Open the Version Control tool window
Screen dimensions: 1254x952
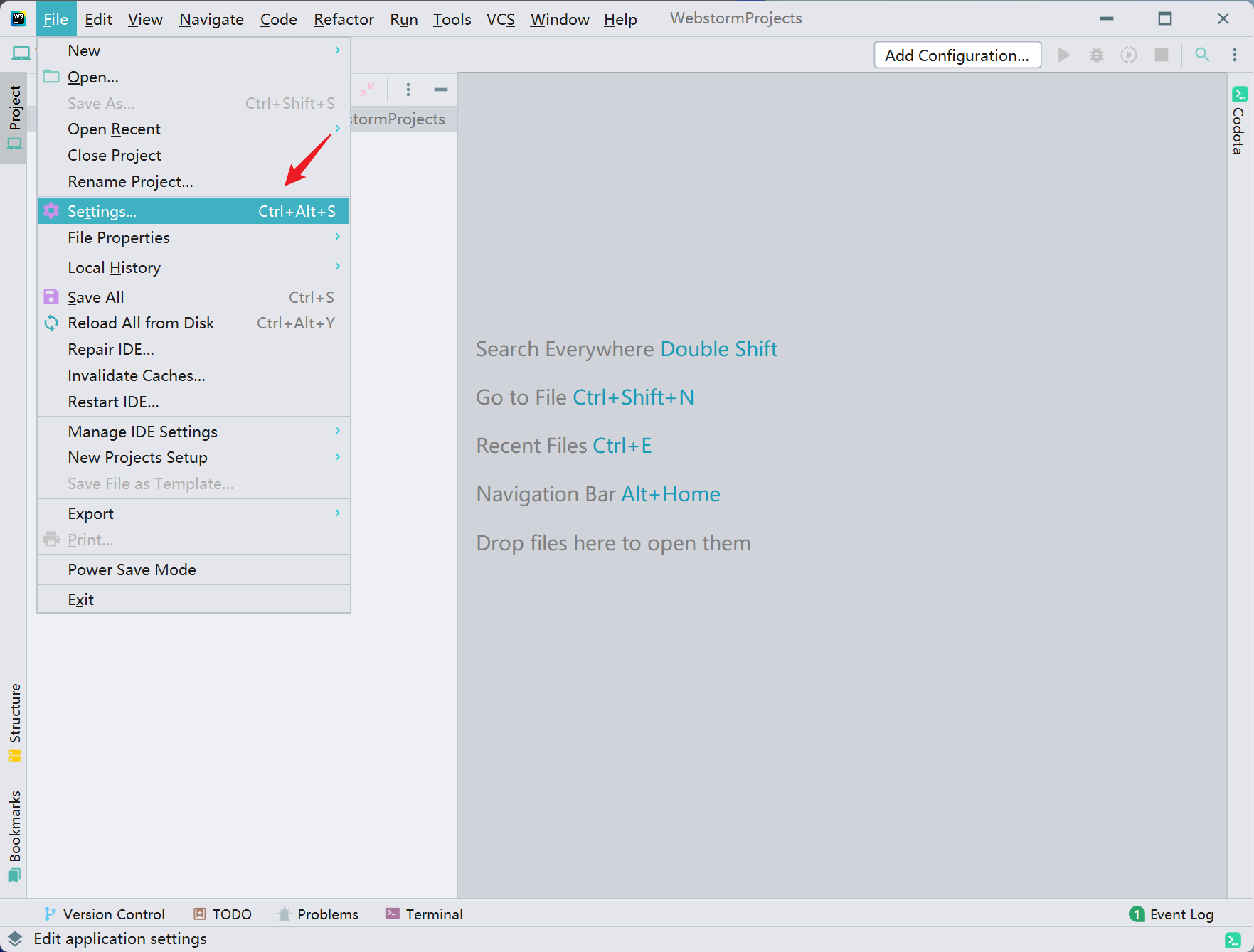[104, 914]
